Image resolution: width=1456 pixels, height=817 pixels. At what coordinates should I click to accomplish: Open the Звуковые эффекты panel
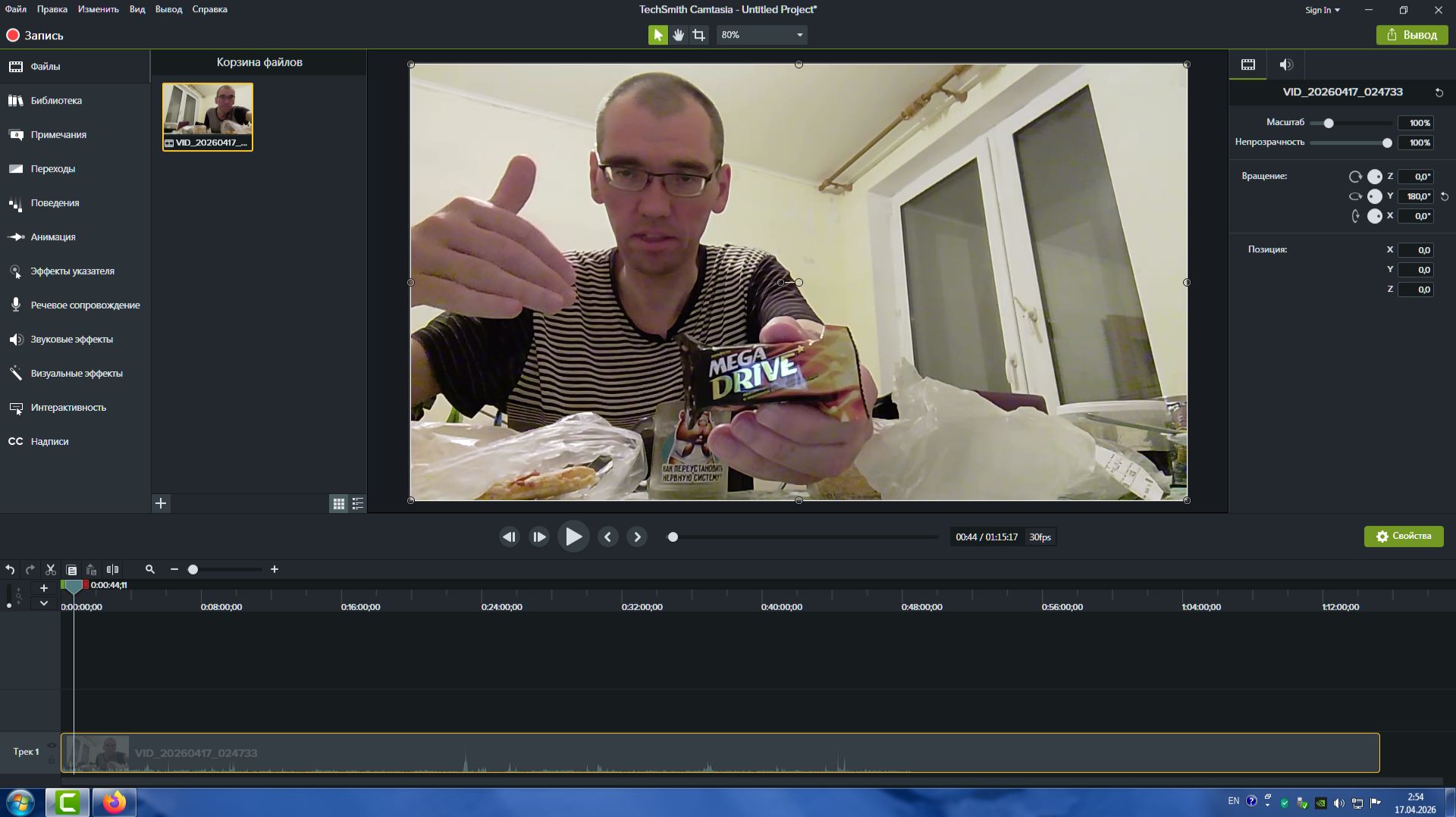[75, 340]
